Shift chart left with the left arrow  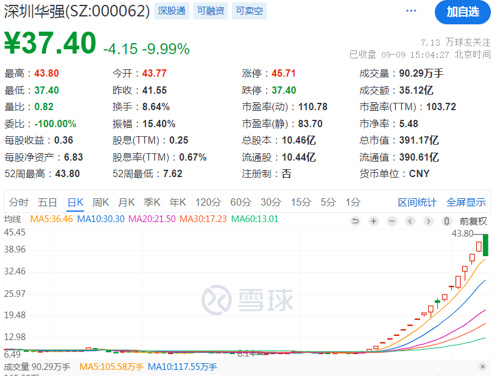tap(410, 221)
